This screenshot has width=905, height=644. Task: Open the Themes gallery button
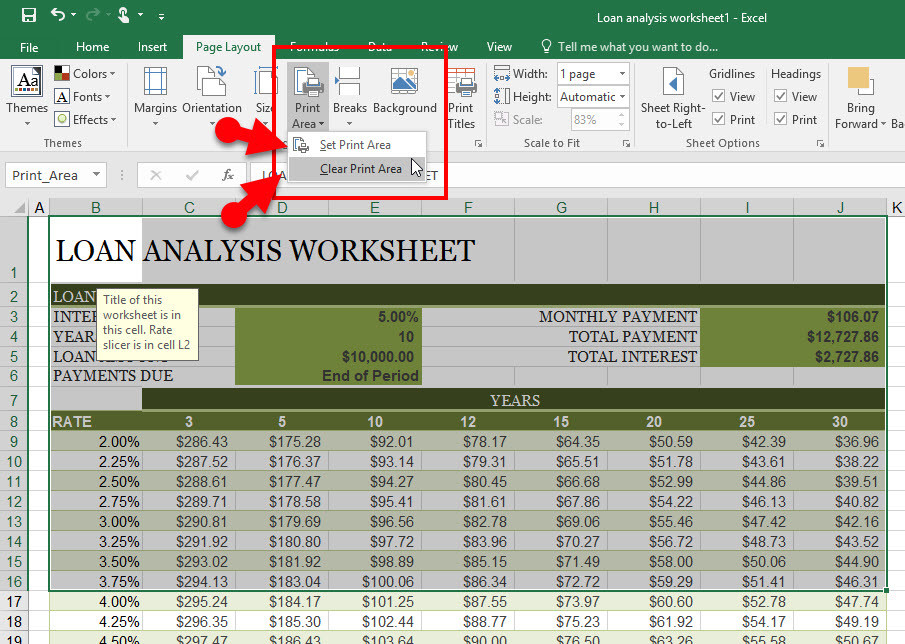tap(27, 96)
